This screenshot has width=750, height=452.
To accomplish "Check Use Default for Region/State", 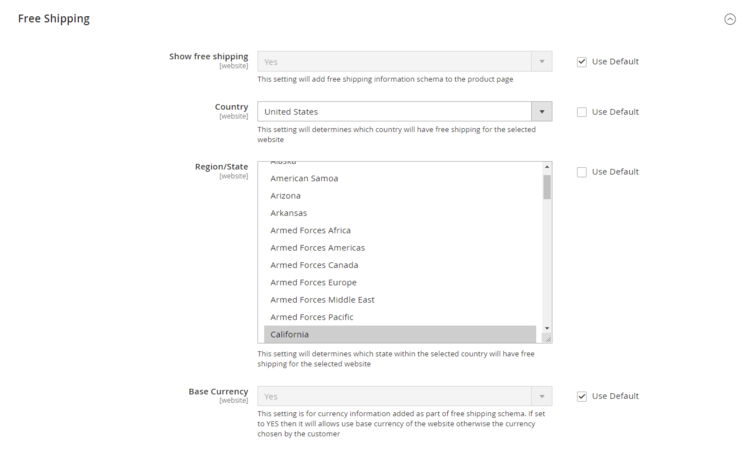I will (582, 172).
